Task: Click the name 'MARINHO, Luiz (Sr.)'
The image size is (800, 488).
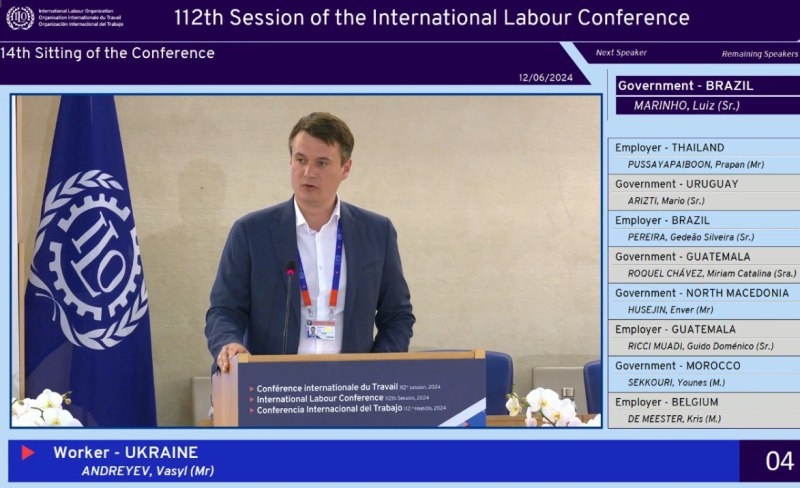Action: pos(687,106)
